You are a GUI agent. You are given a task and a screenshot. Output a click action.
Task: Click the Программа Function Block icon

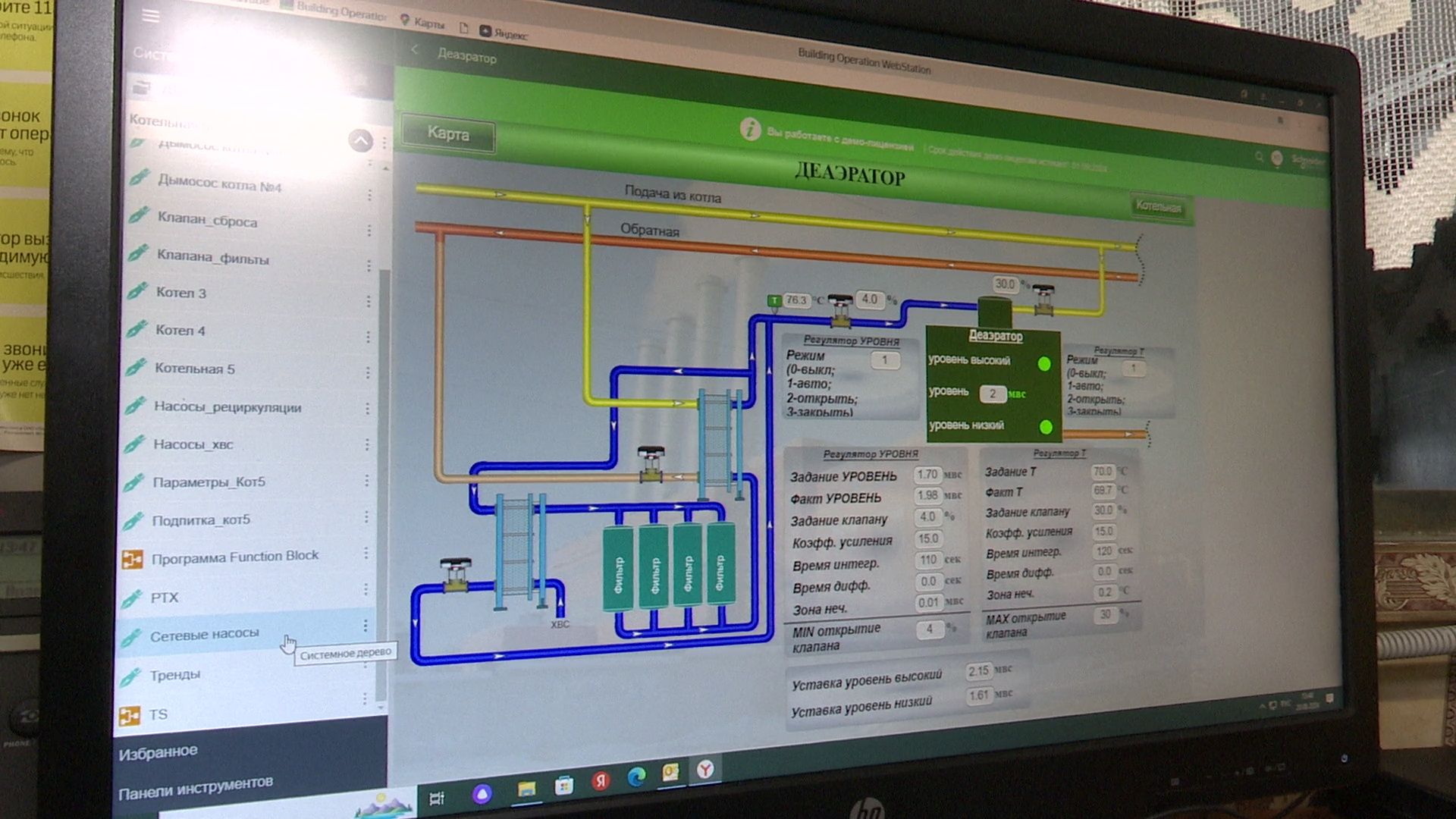pos(132,559)
